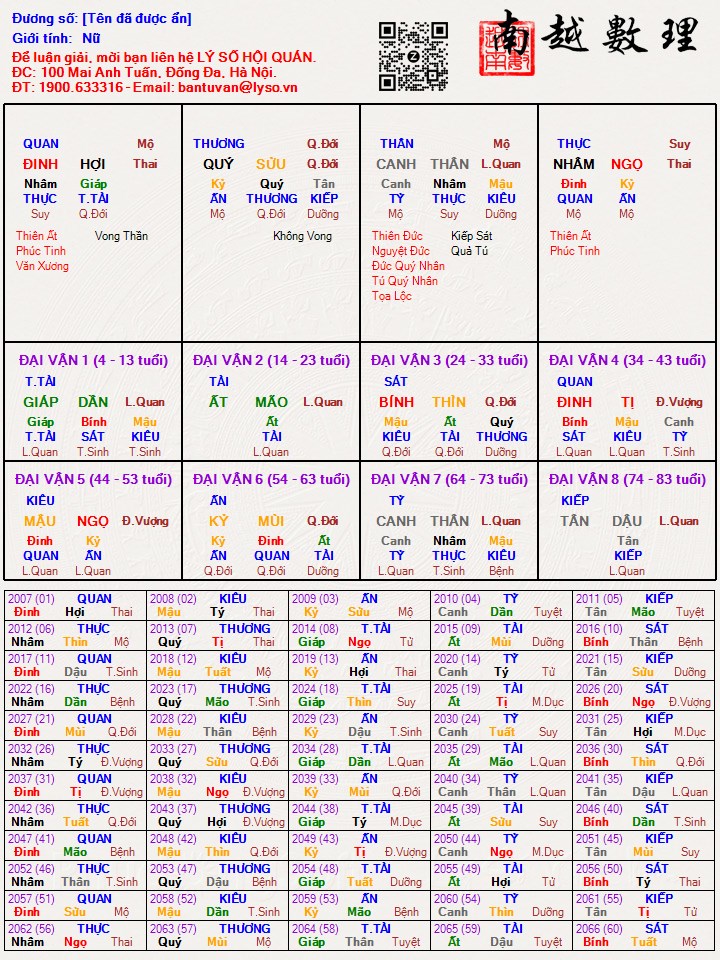
Task: Click 'Thiên Đức' in the third pillar
Action: 397,236
